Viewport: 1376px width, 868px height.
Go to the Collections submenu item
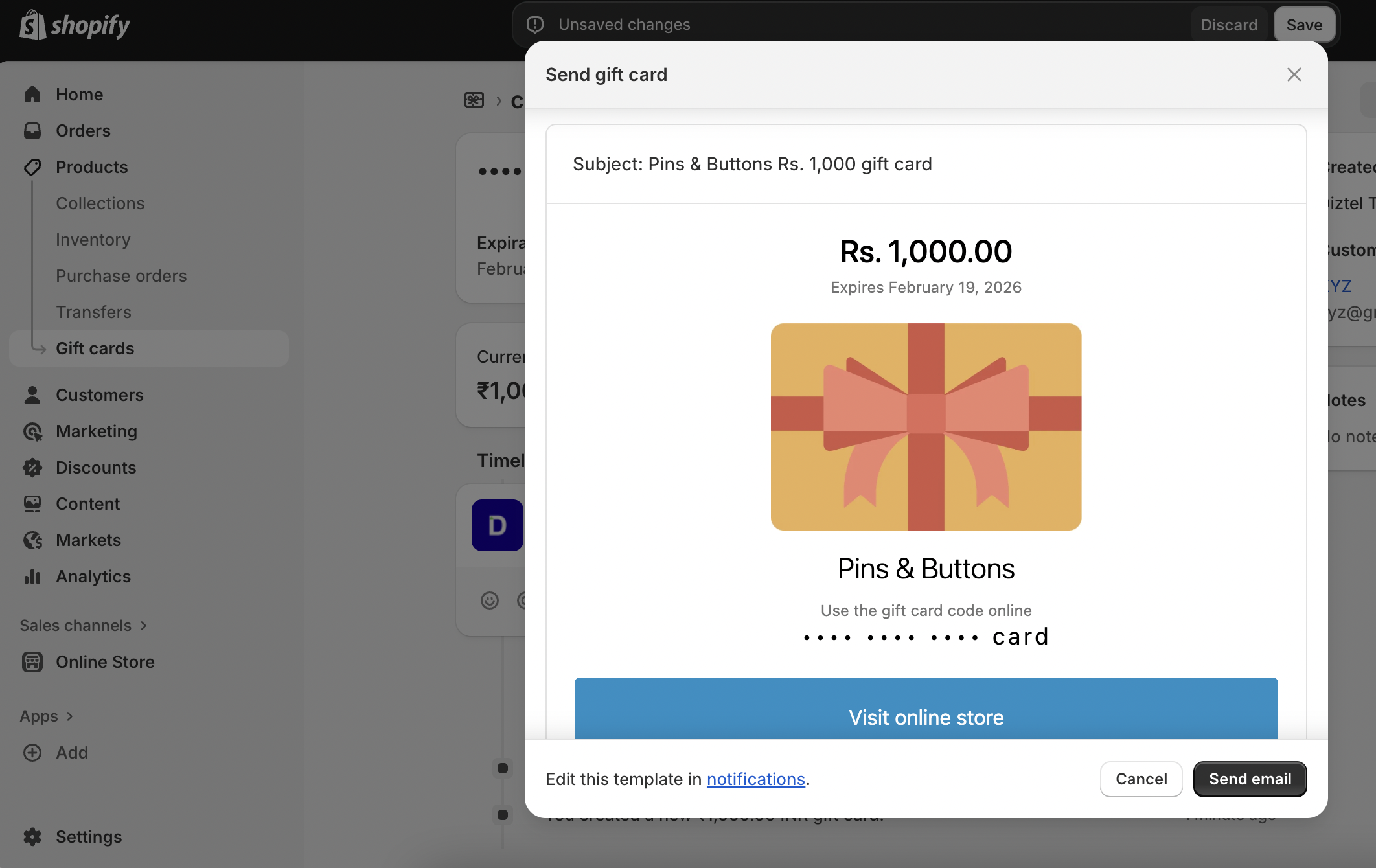pyautogui.click(x=100, y=203)
